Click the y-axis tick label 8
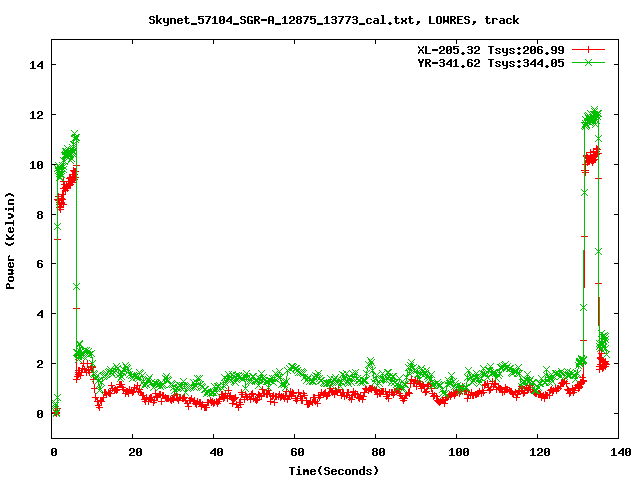This screenshot has width=640, height=480. pos(40,215)
